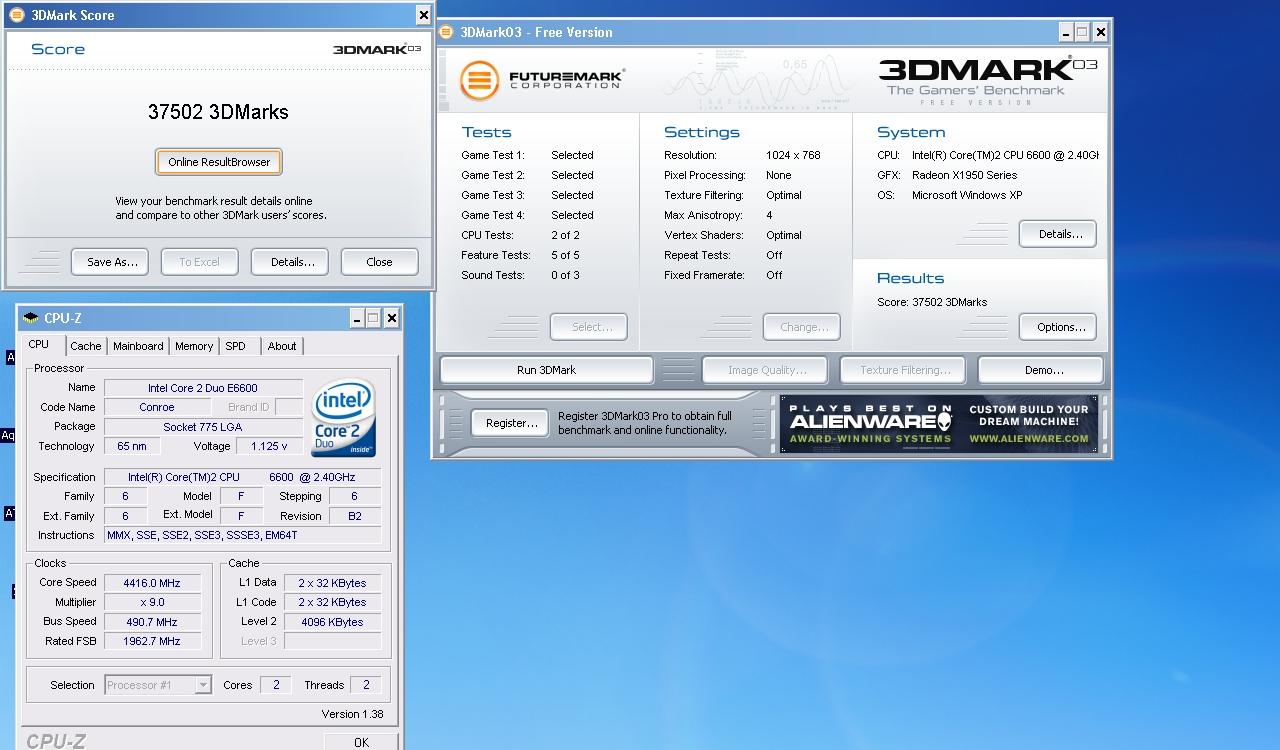Click the CPU-Z title bar icon
This screenshot has height=750, width=1280.
[x=31, y=318]
